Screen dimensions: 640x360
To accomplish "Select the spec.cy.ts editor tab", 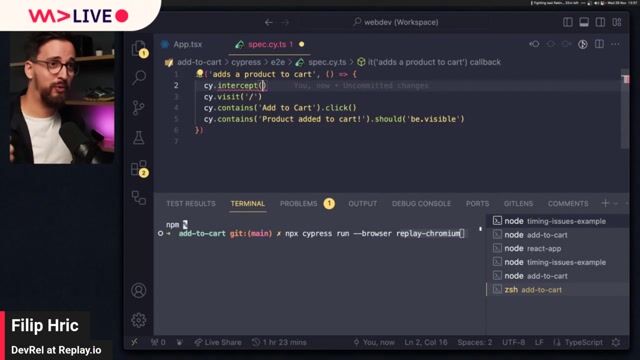I will 269,44.
